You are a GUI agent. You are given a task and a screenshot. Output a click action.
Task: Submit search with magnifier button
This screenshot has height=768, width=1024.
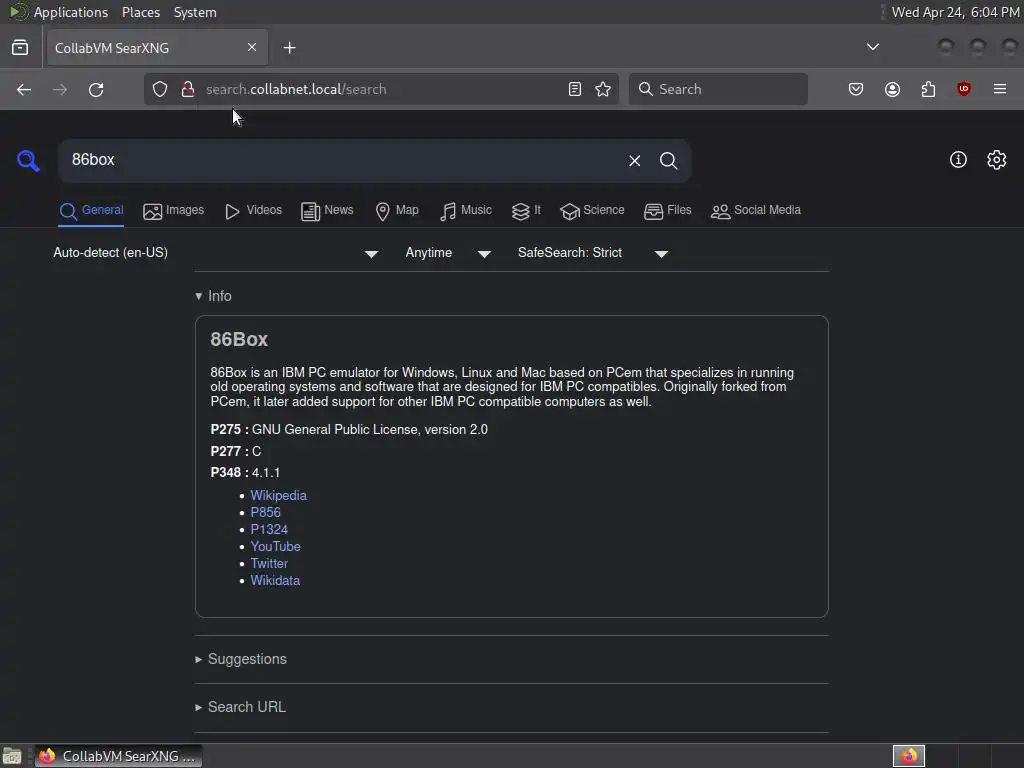[668, 161]
